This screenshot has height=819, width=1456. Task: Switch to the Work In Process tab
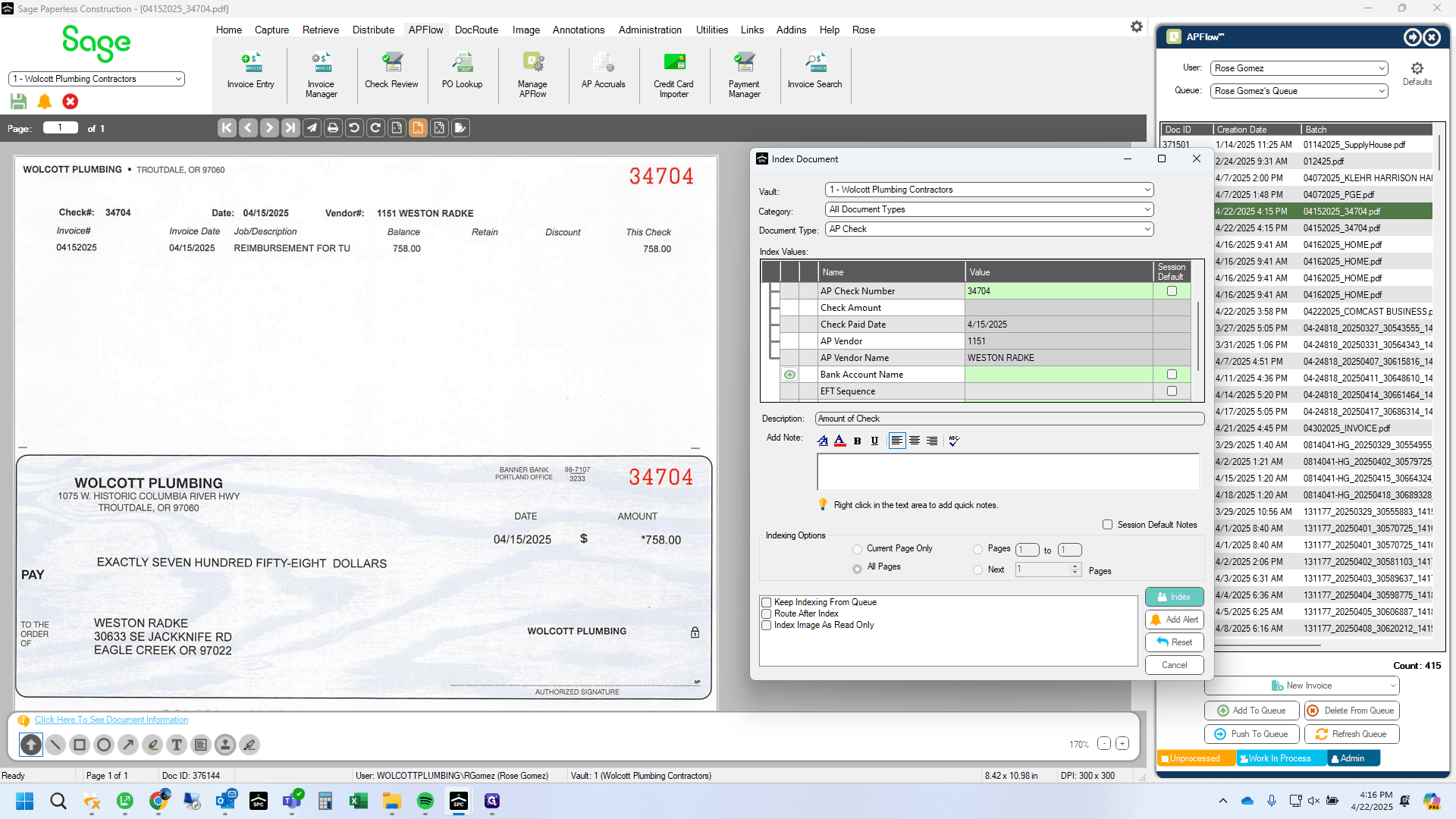click(1280, 758)
